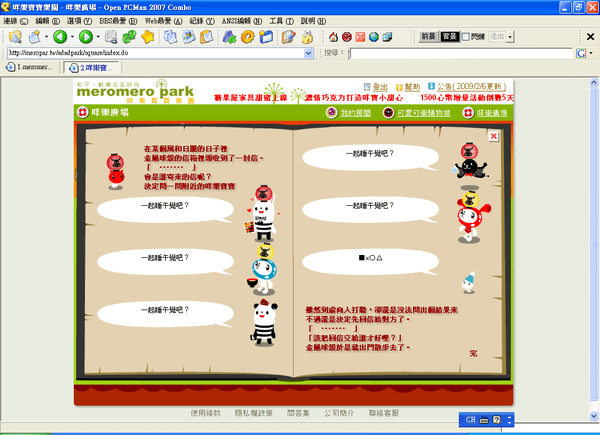This screenshot has height=435, width=600.
Task: Open the 連線 (C) menu
Action: click(16, 21)
